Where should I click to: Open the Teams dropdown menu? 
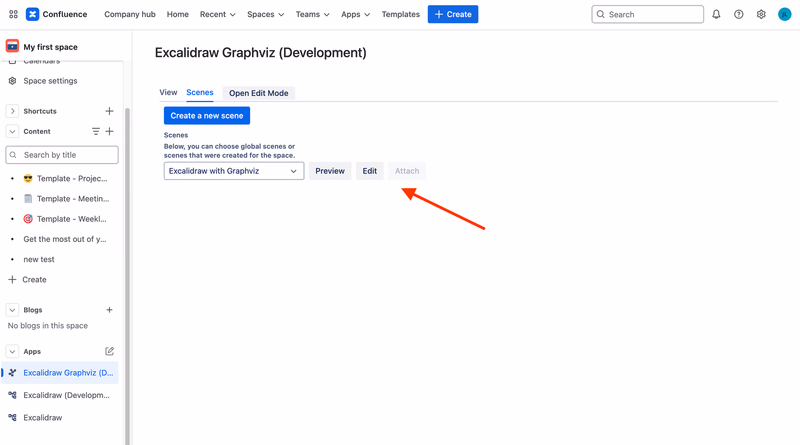(312, 14)
